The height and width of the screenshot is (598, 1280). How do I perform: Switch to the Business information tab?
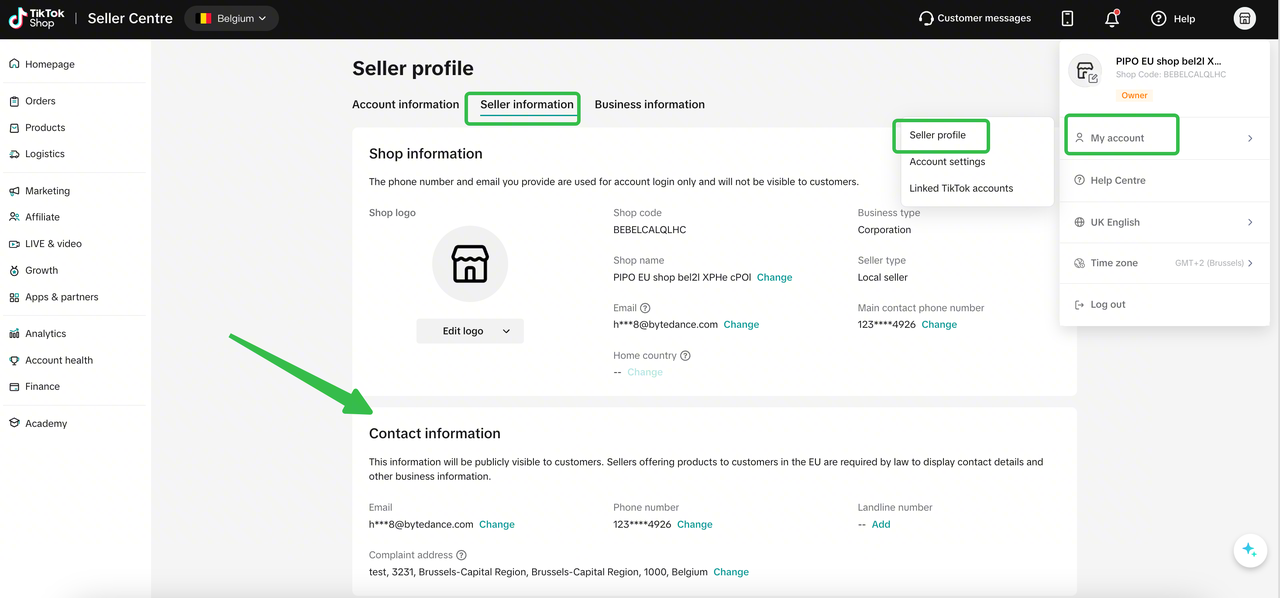click(650, 104)
